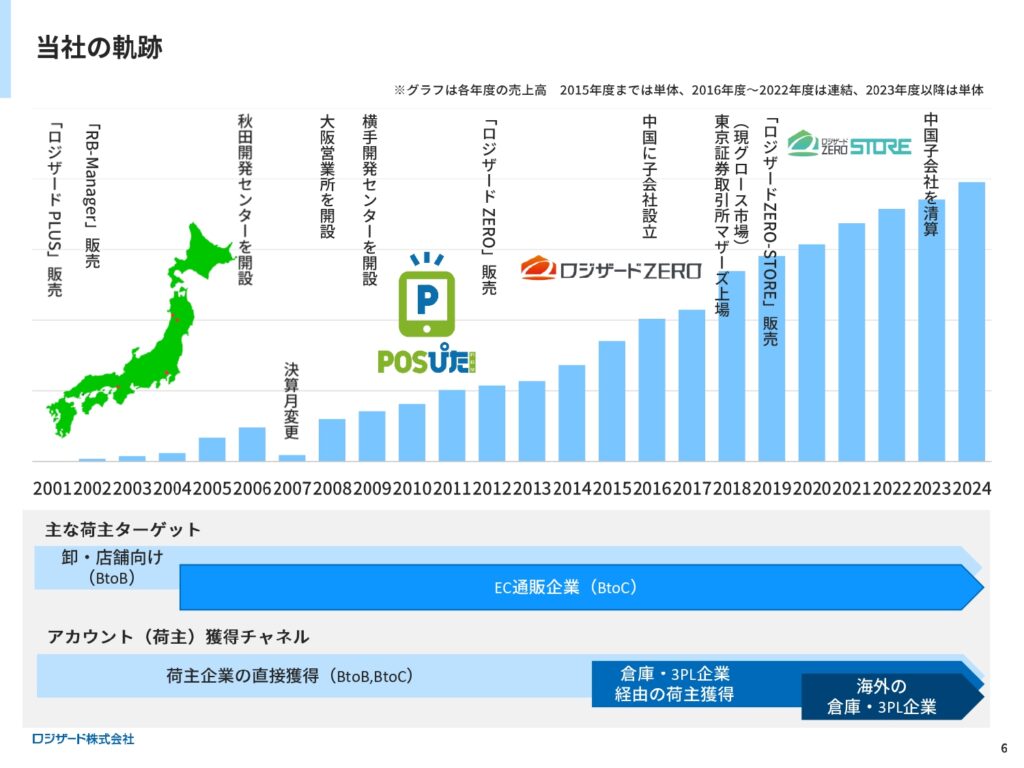Click the 秋田開発センターを開設 label
Image resolution: width=1024 pixels, height=768 pixels.
coord(245,200)
